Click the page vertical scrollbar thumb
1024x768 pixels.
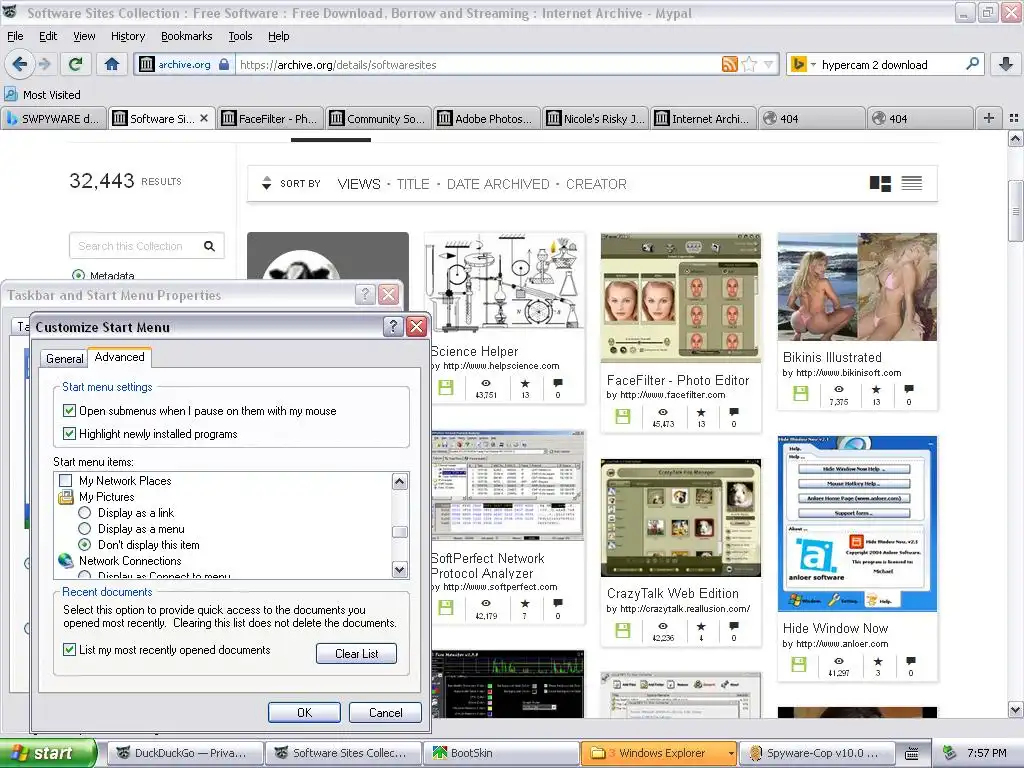pyautogui.click(x=1015, y=210)
